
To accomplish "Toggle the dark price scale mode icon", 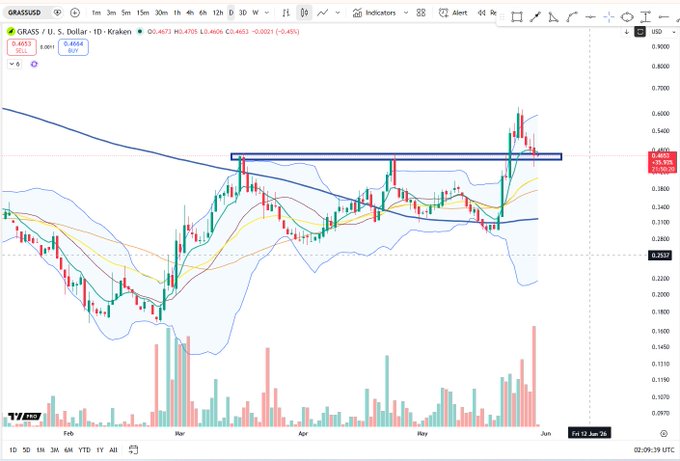I will tap(640, 32).
